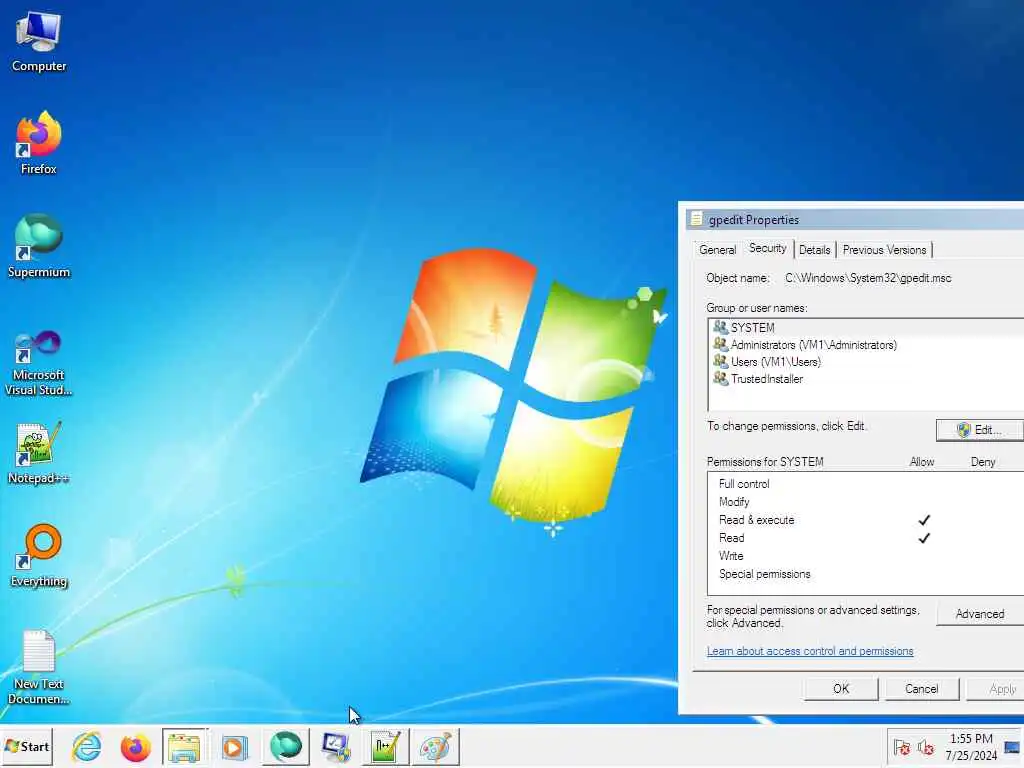Click the muted volume tray icon
Viewport: 1024px width, 768px height.
tap(925, 747)
